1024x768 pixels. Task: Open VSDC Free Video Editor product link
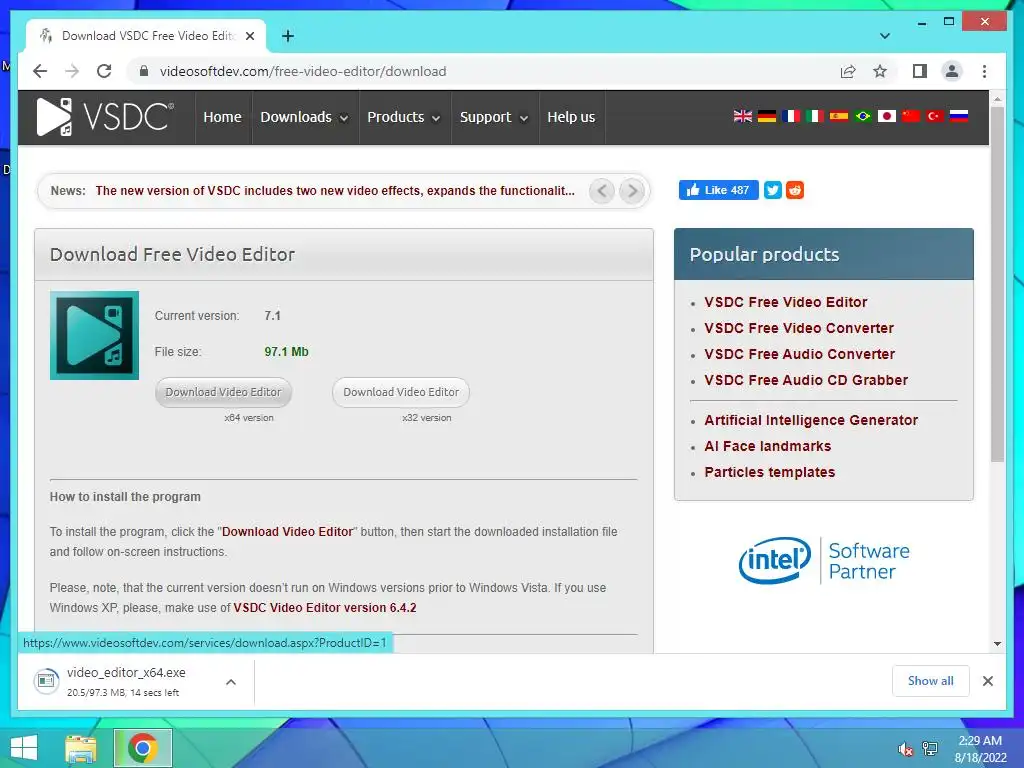[786, 302]
